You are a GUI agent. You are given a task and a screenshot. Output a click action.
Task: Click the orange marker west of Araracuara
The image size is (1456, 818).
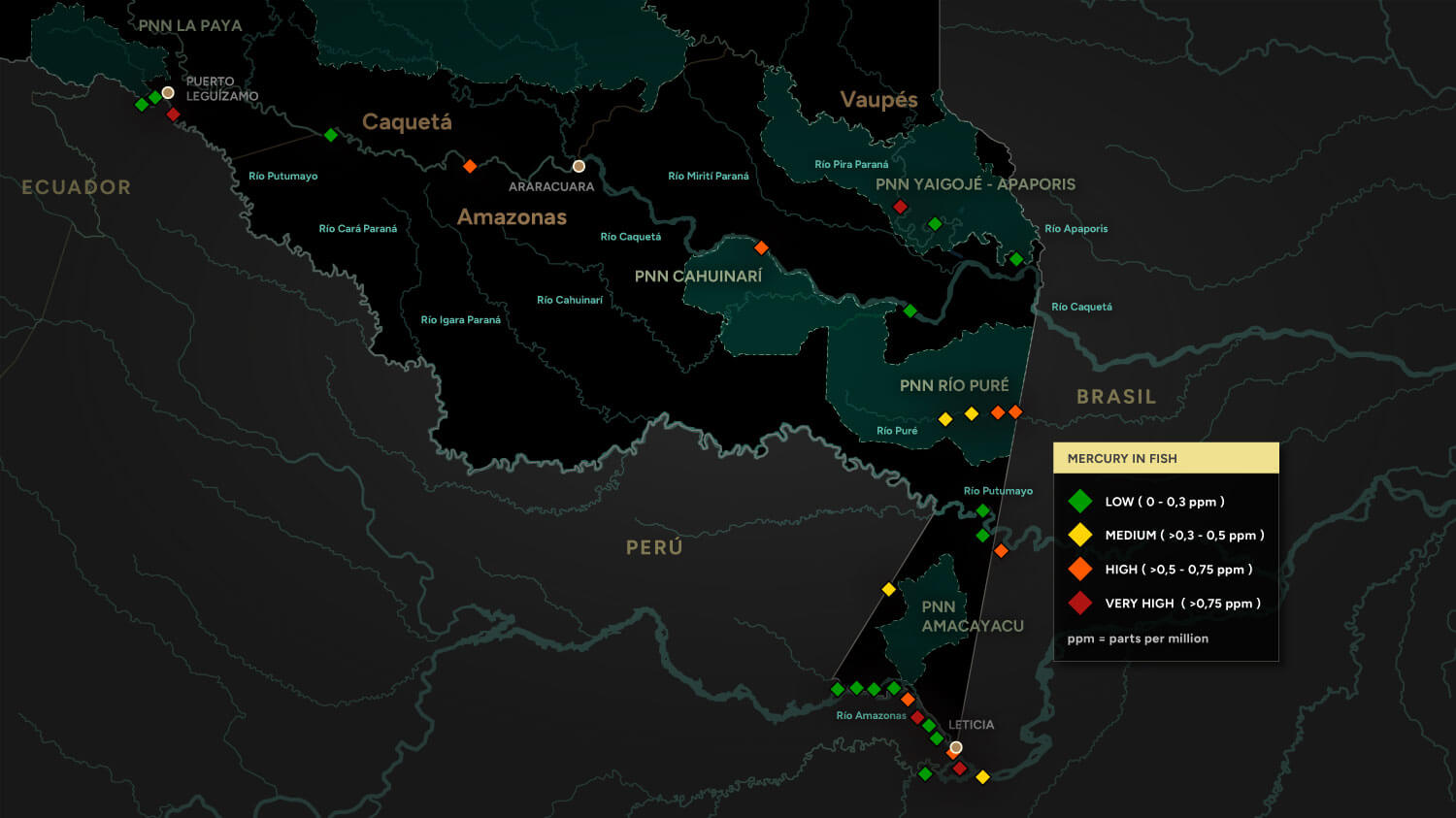[470, 166]
